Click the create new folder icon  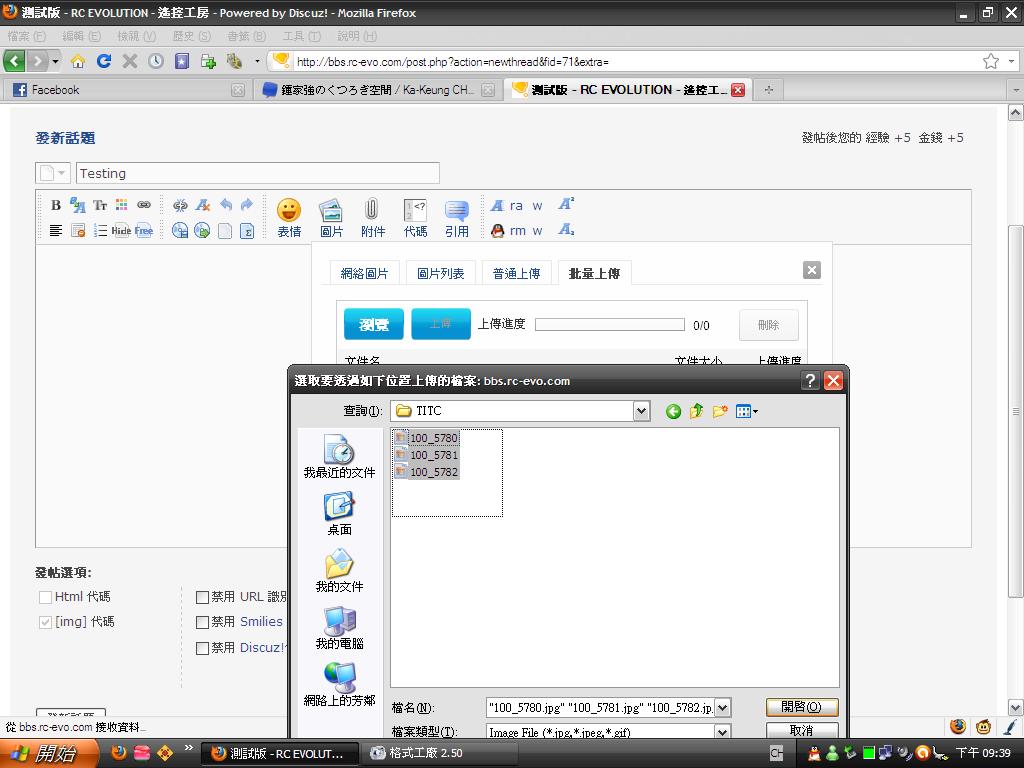pyautogui.click(x=720, y=411)
